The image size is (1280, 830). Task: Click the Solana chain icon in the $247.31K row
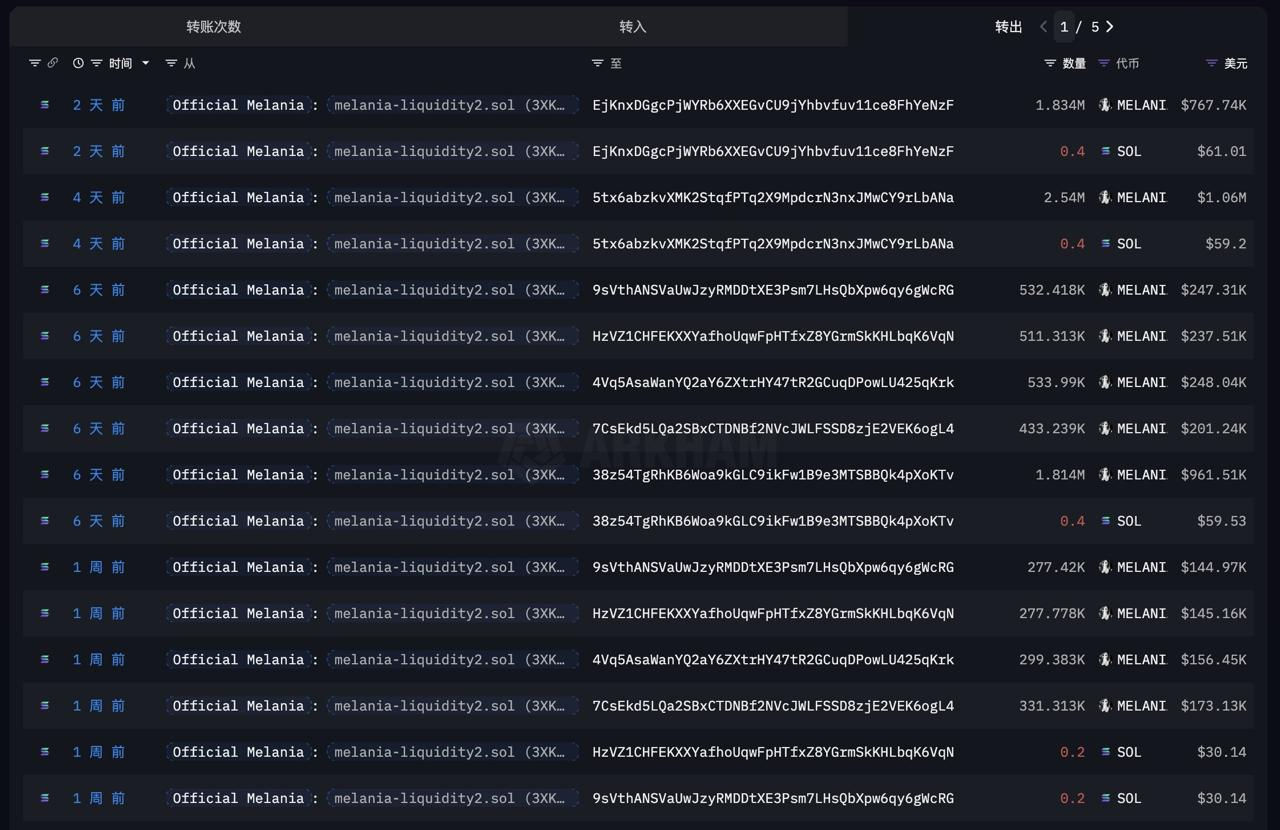pos(44,290)
